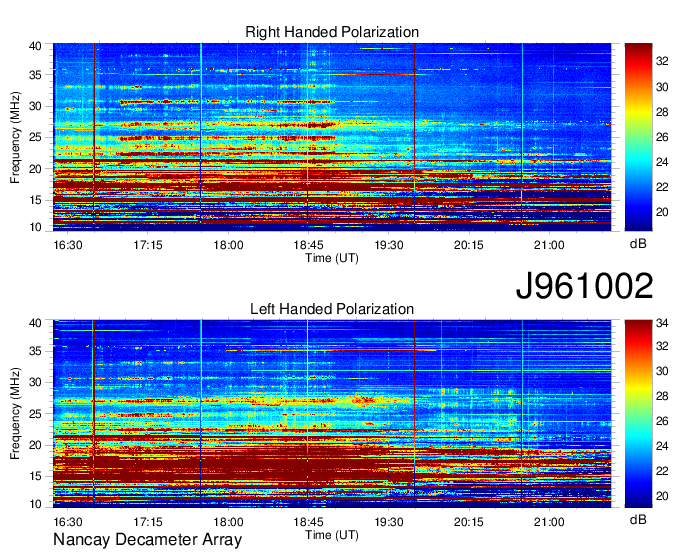Screen dimensions: 680x552
Task: Click the 20:15 tick under Left Handed plot
Action: click(468, 522)
